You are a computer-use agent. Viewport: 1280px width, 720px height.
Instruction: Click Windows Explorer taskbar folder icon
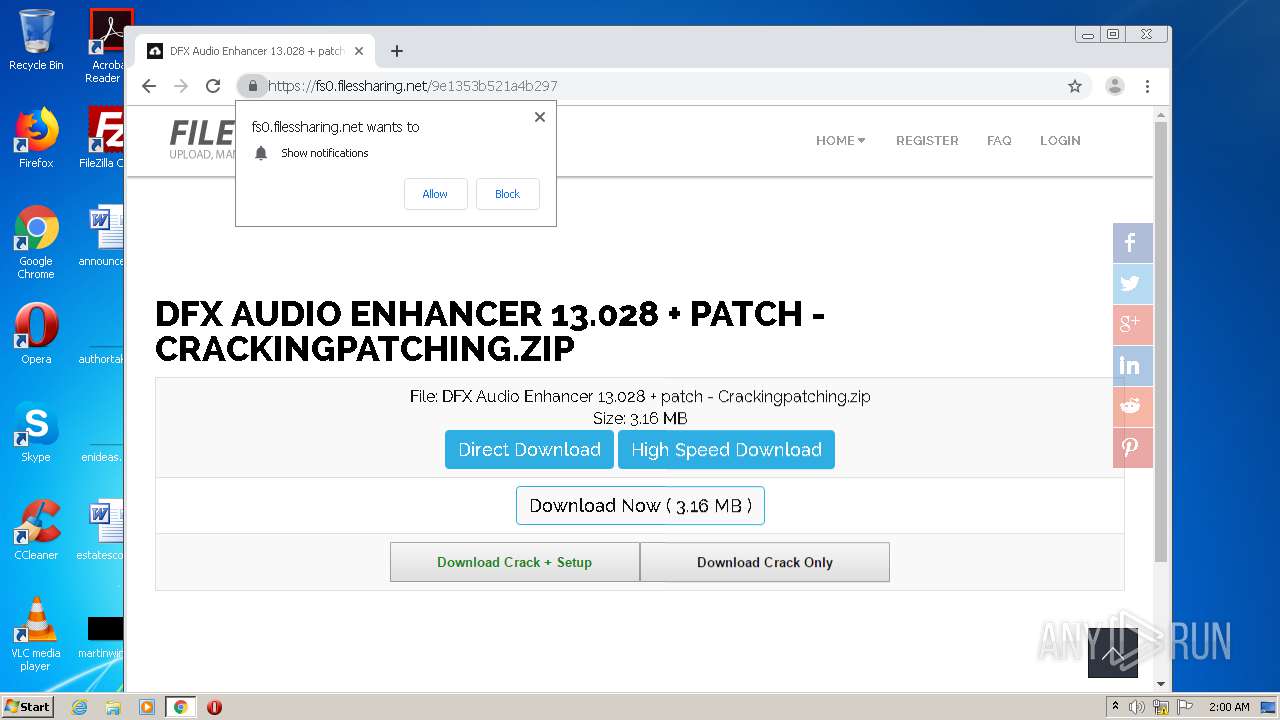coord(113,707)
